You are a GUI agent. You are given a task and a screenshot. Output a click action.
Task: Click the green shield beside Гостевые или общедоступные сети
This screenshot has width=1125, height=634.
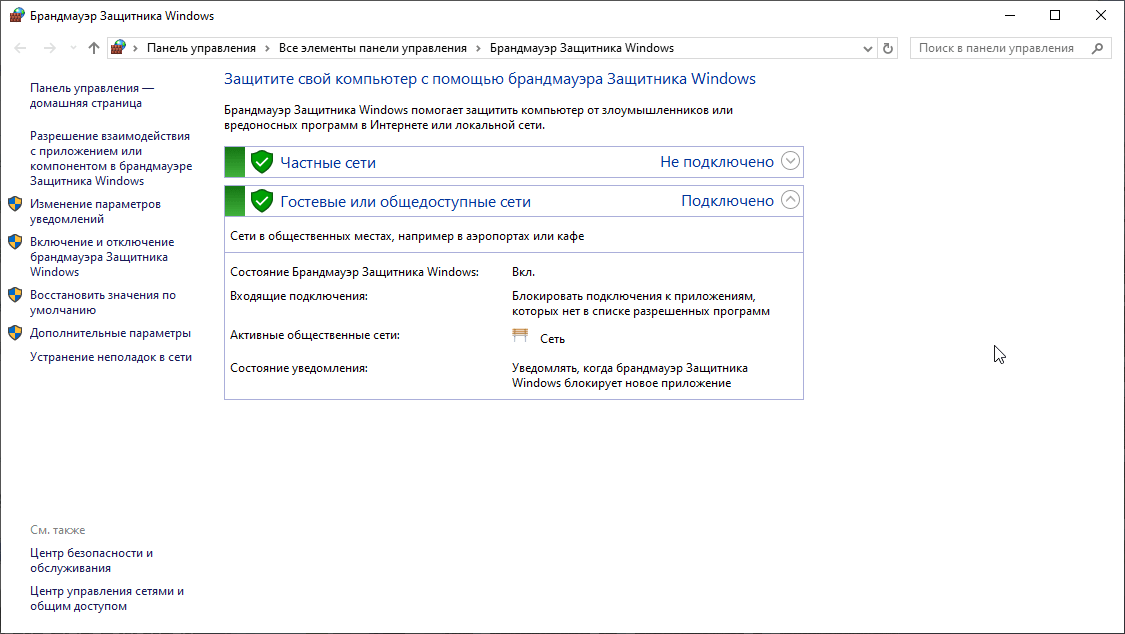pos(261,200)
